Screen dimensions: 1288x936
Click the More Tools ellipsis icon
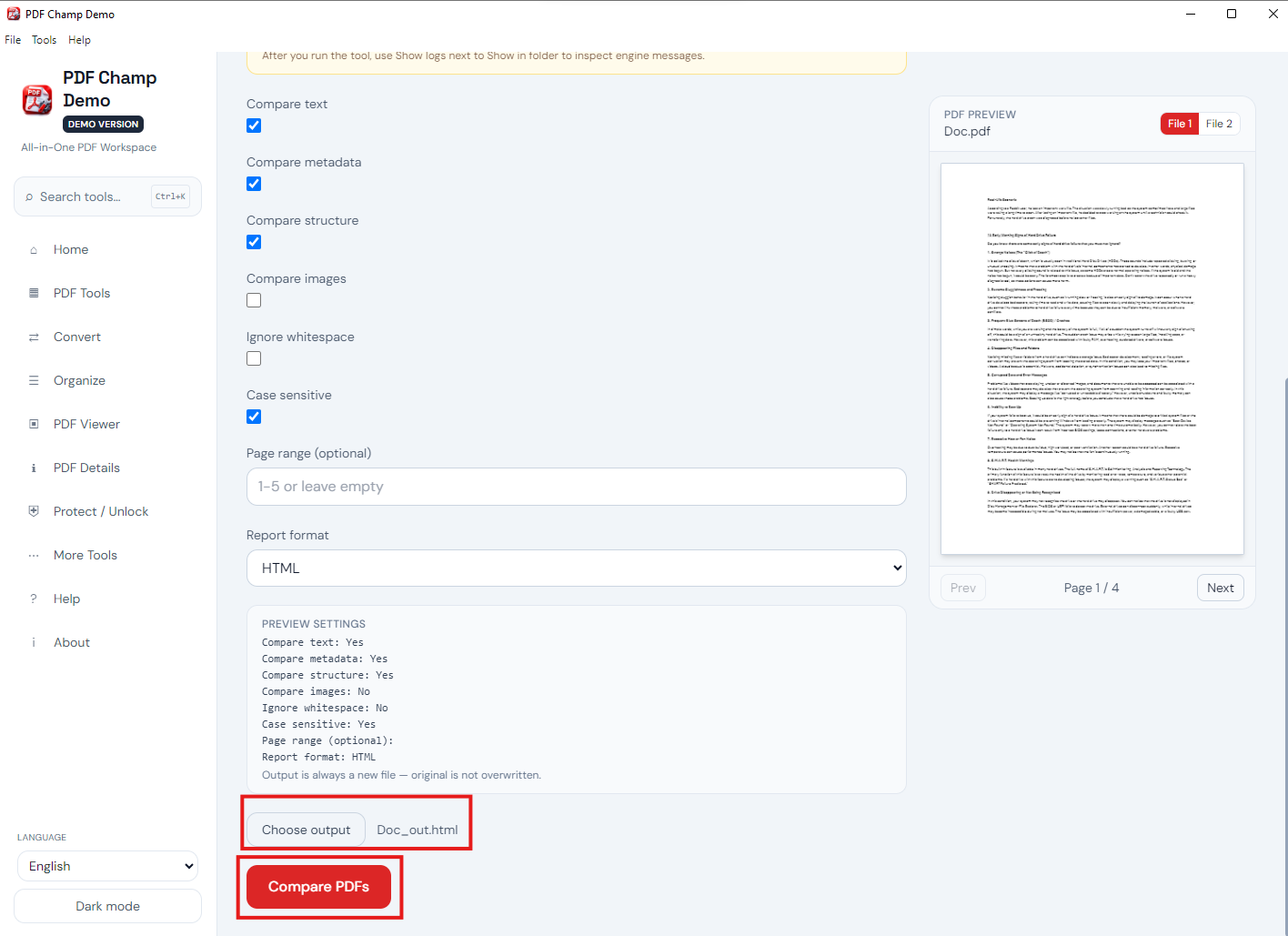click(34, 556)
